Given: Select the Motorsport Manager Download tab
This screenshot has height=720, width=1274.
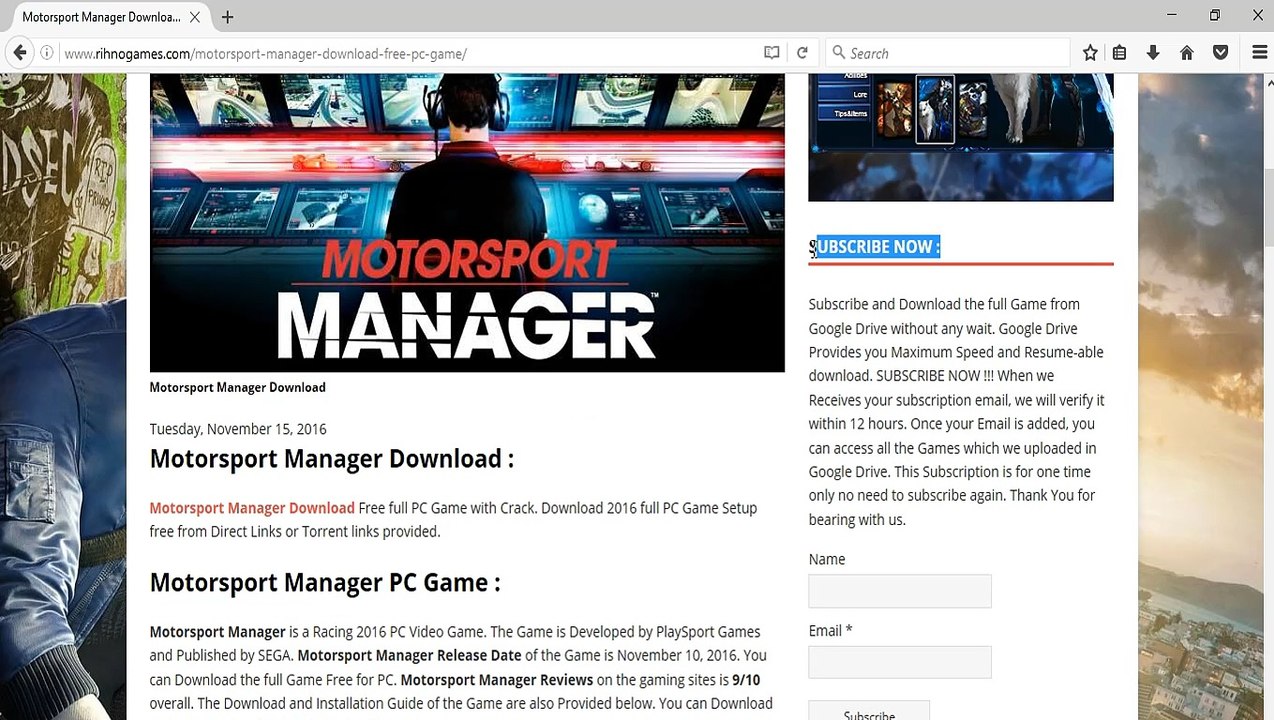Looking at the screenshot, I should (103, 17).
